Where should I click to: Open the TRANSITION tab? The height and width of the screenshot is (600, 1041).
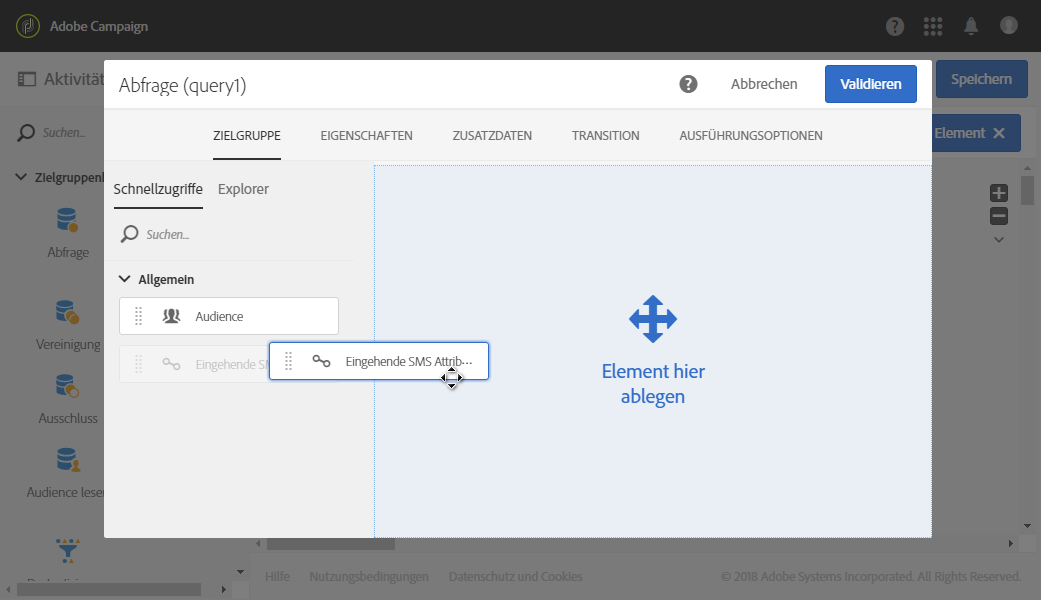pos(605,135)
